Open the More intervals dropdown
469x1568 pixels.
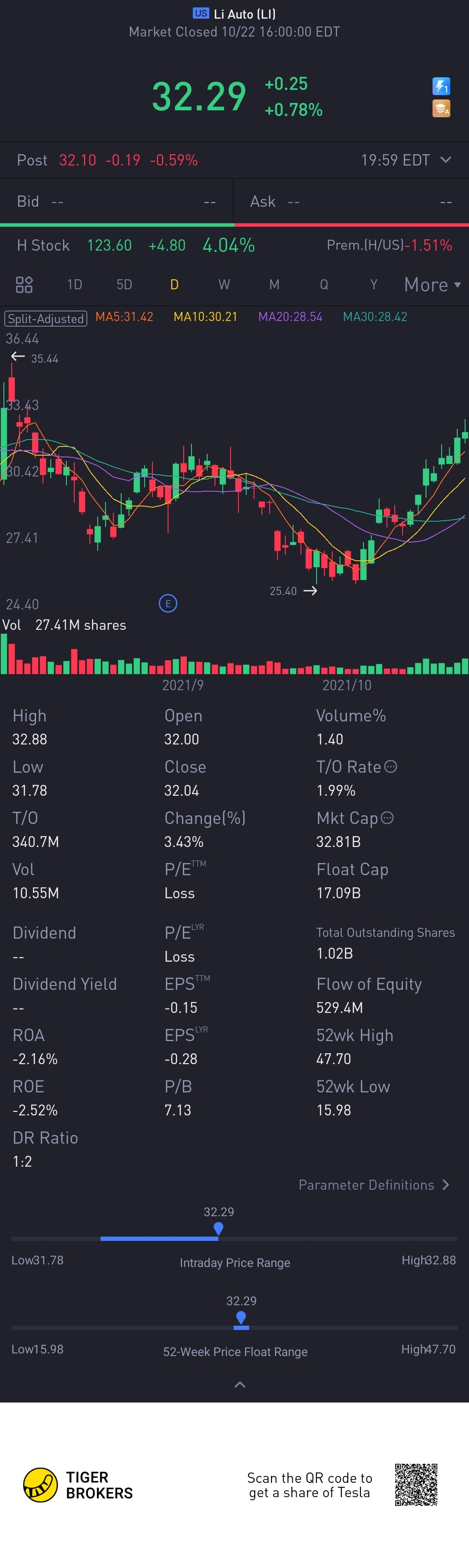pyautogui.click(x=433, y=284)
